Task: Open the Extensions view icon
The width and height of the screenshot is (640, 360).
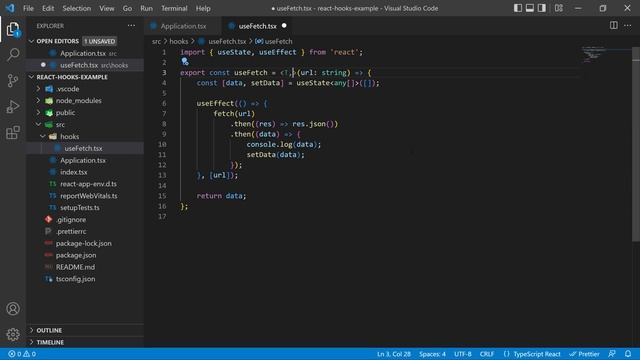Action: pyautogui.click(x=13, y=132)
